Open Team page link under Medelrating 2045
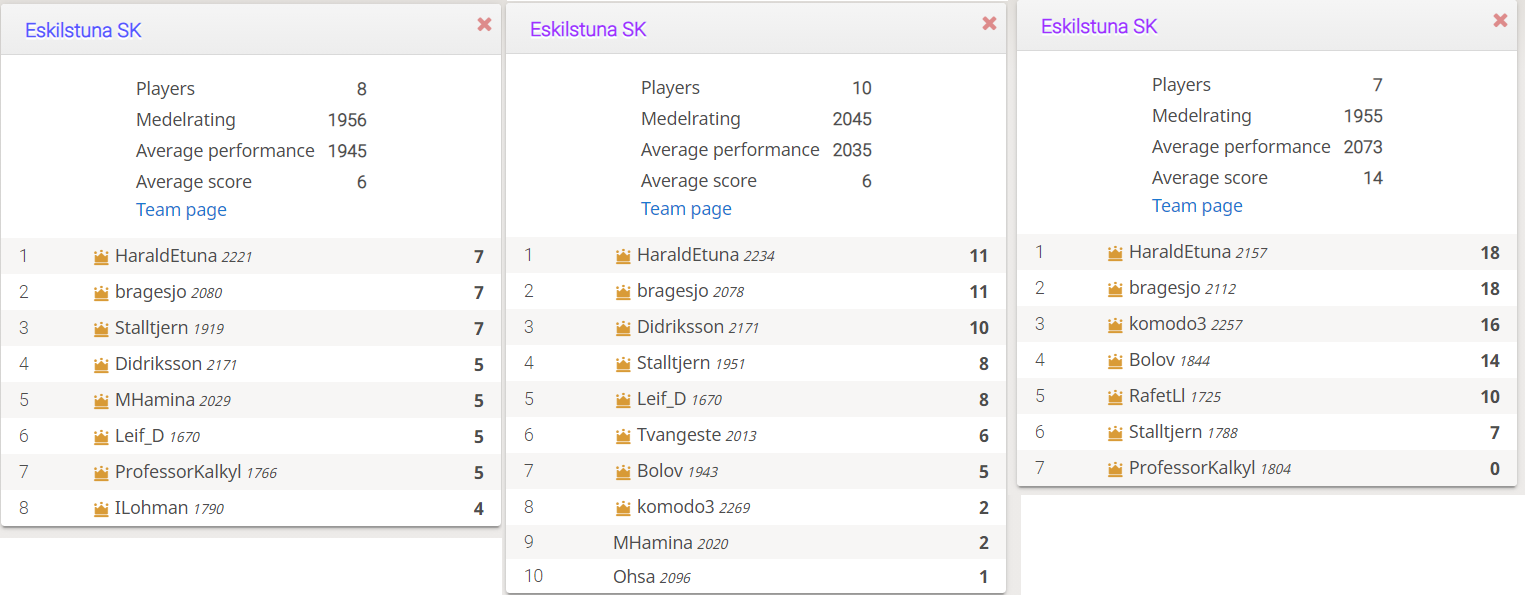The image size is (1536, 595). (686, 209)
